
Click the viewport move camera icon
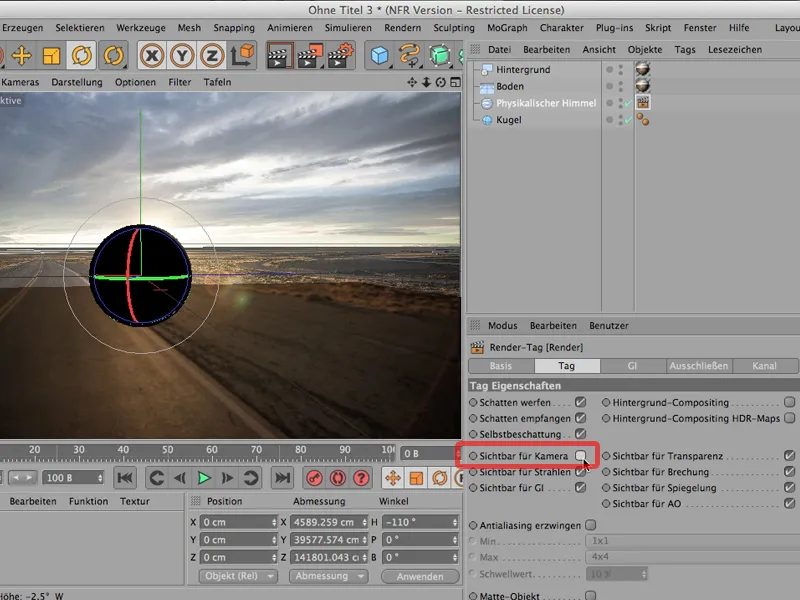tap(412, 82)
